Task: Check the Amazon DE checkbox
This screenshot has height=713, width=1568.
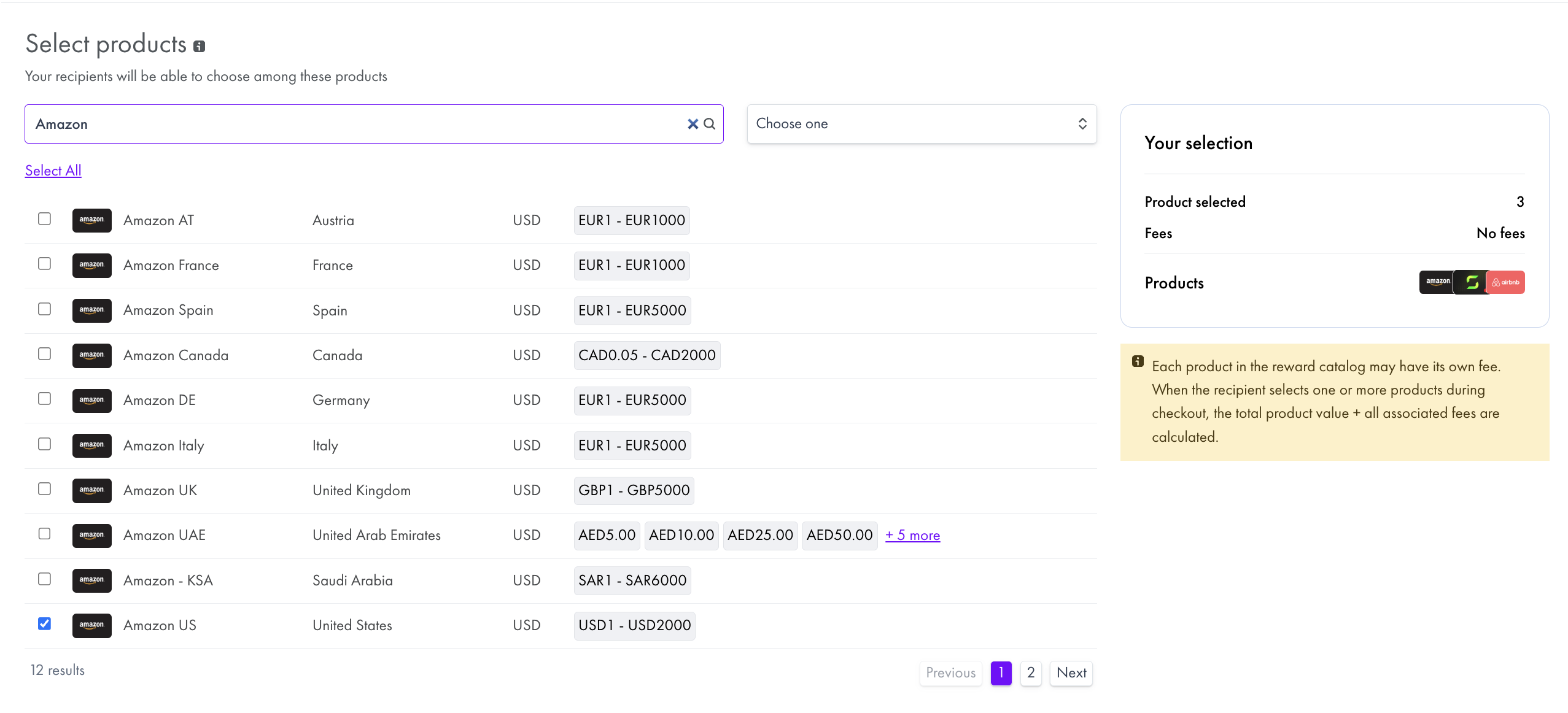Action: pyautogui.click(x=44, y=398)
